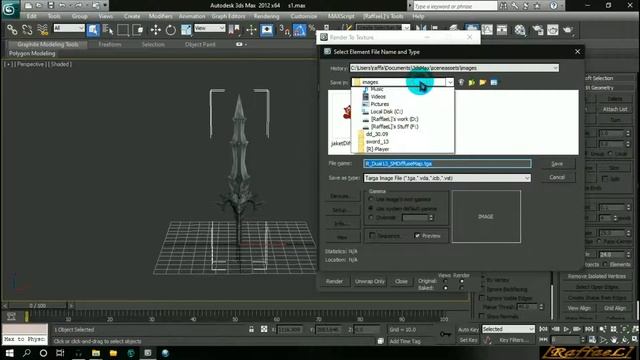Toggle the Percent Snap icon
Screen dimensions: 640x360
click(312, 29)
